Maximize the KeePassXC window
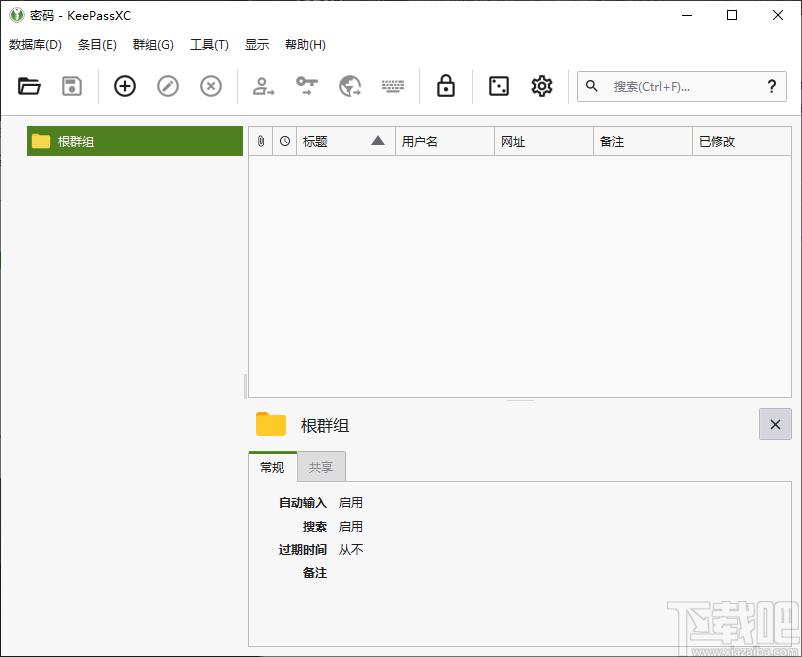This screenshot has width=802, height=657. (732, 15)
